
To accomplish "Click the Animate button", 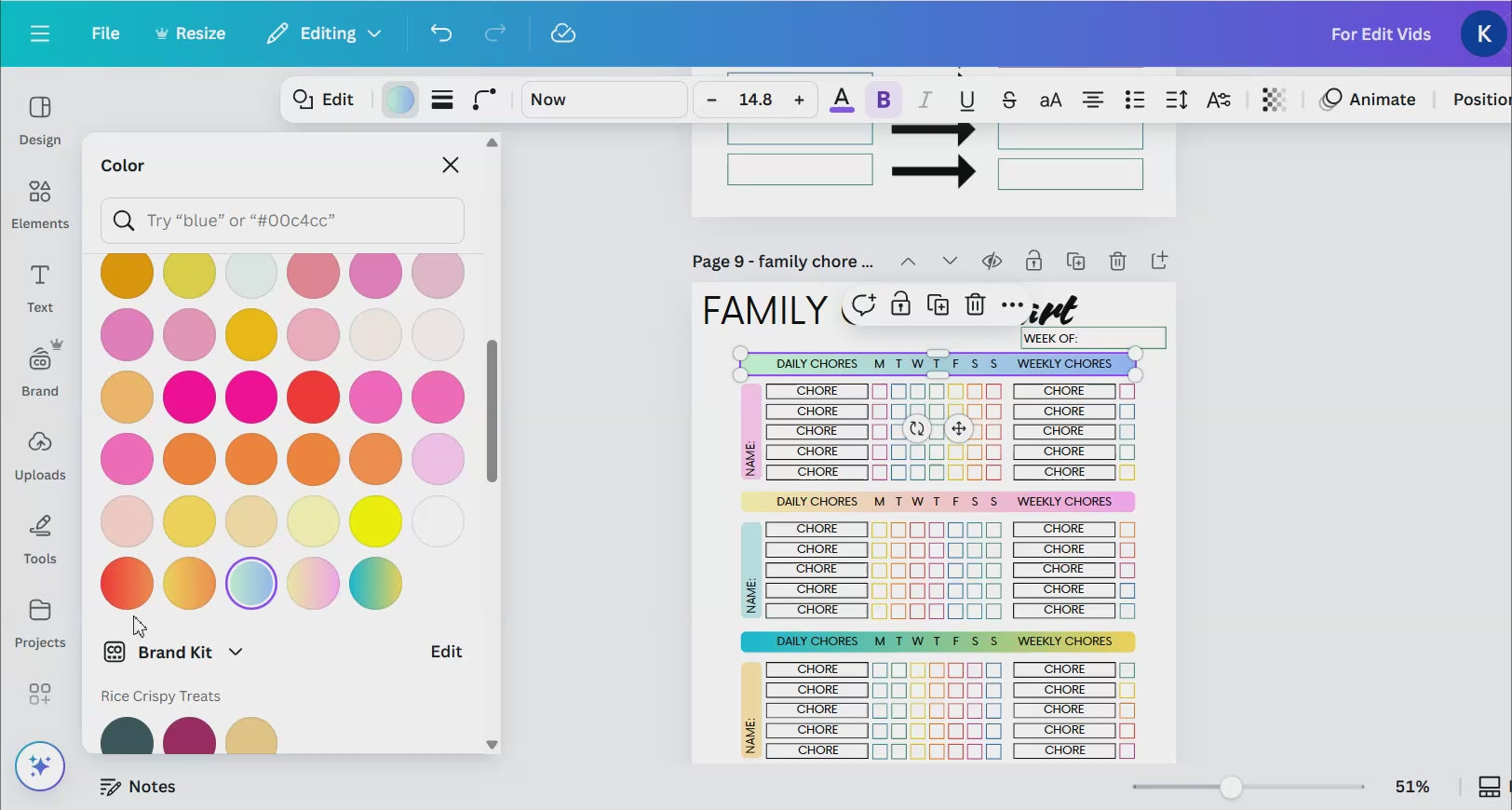I will point(1368,100).
